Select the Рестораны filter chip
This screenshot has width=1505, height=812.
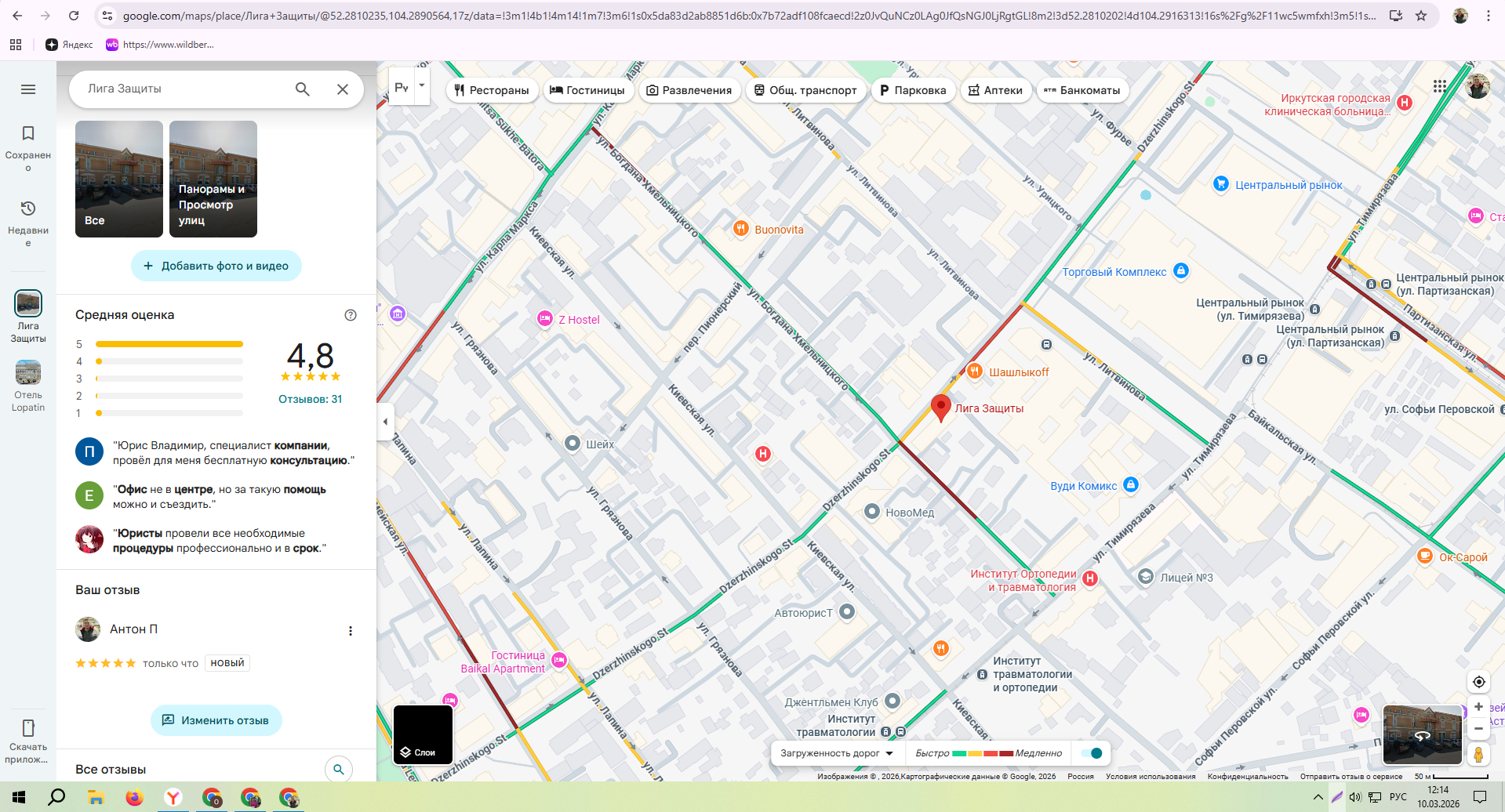pos(493,90)
